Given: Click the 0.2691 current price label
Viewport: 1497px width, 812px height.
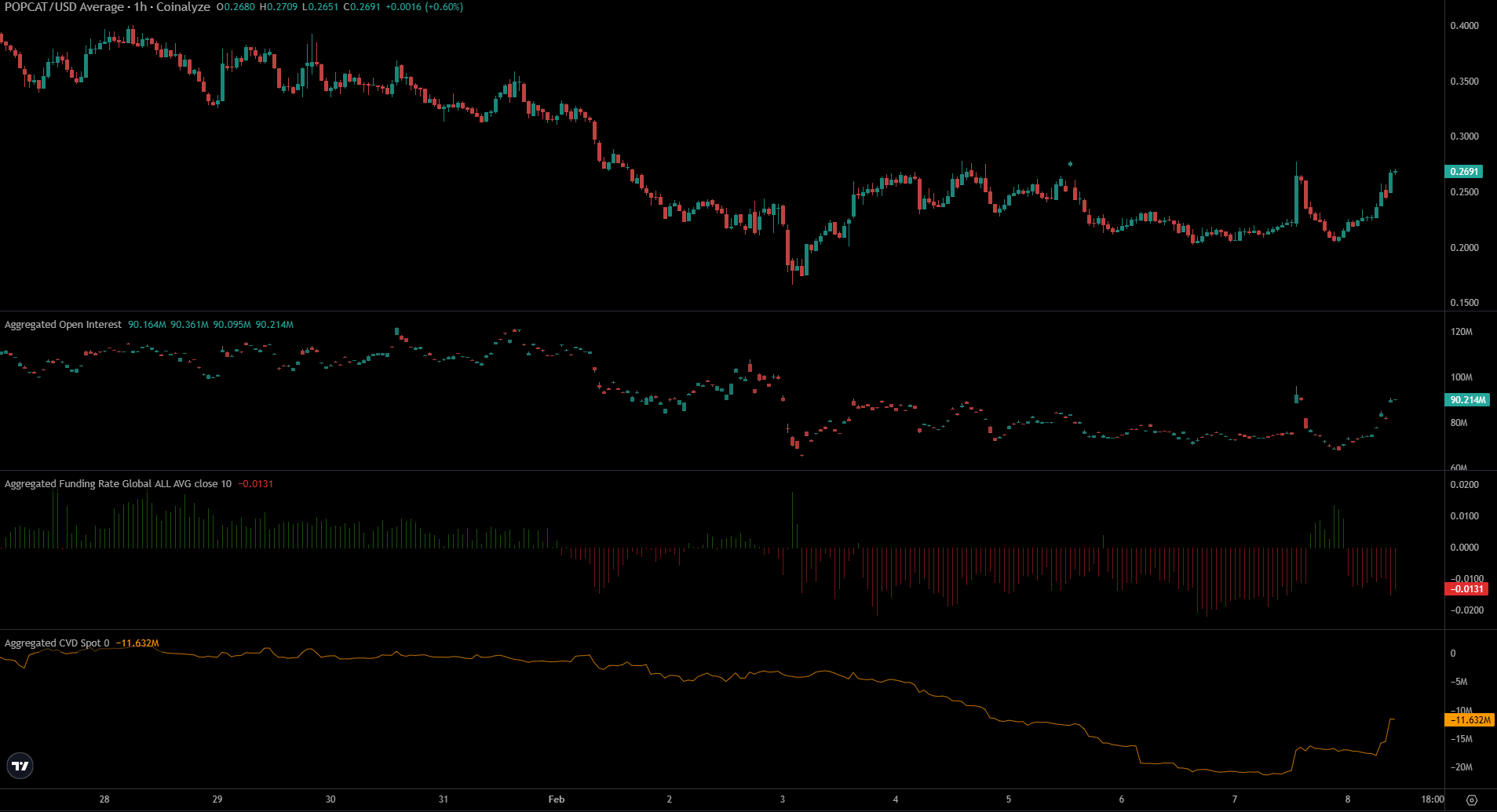Looking at the screenshot, I should [x=1464, y=172].
